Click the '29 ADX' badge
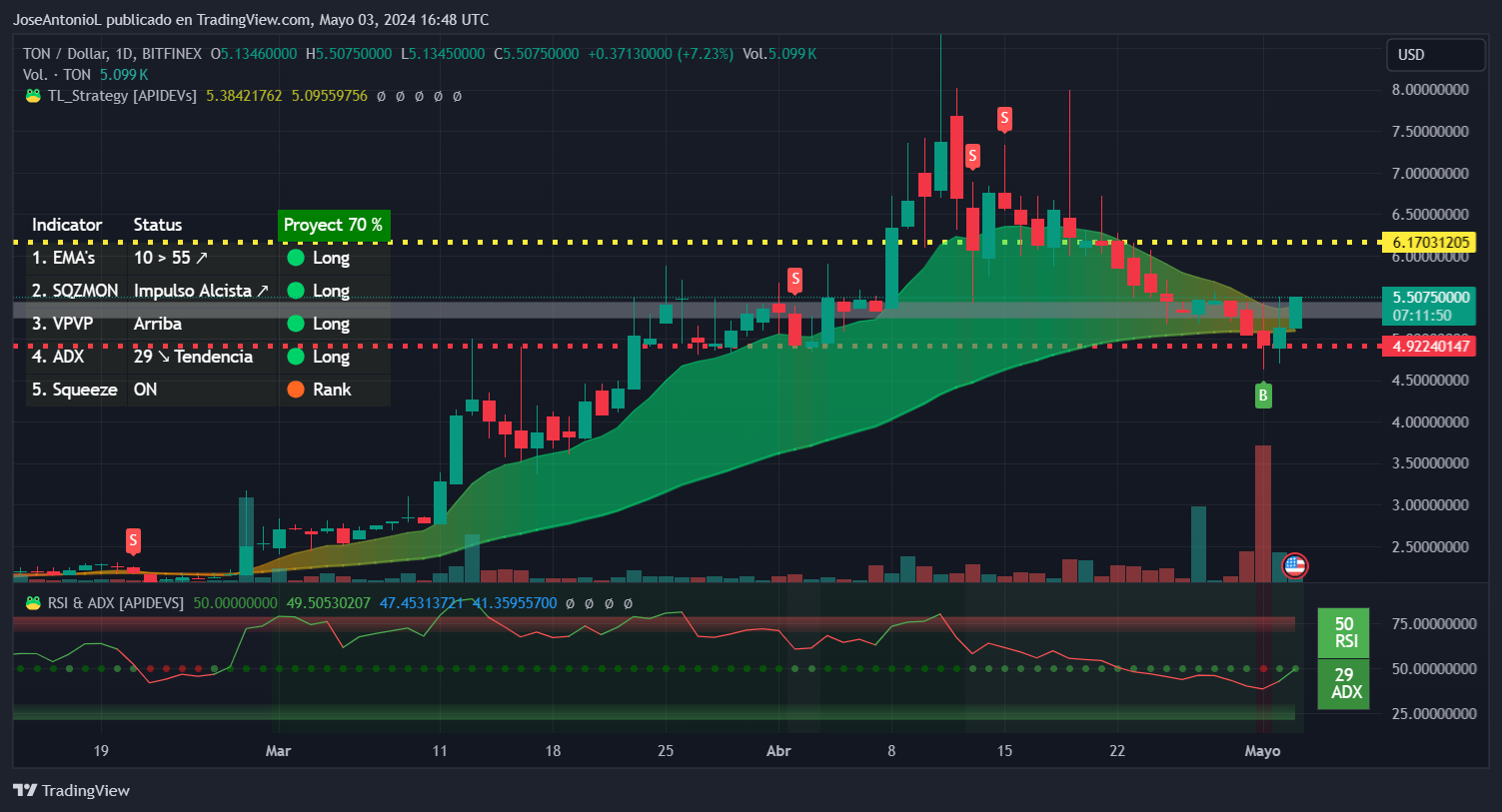 (1344, 683)
